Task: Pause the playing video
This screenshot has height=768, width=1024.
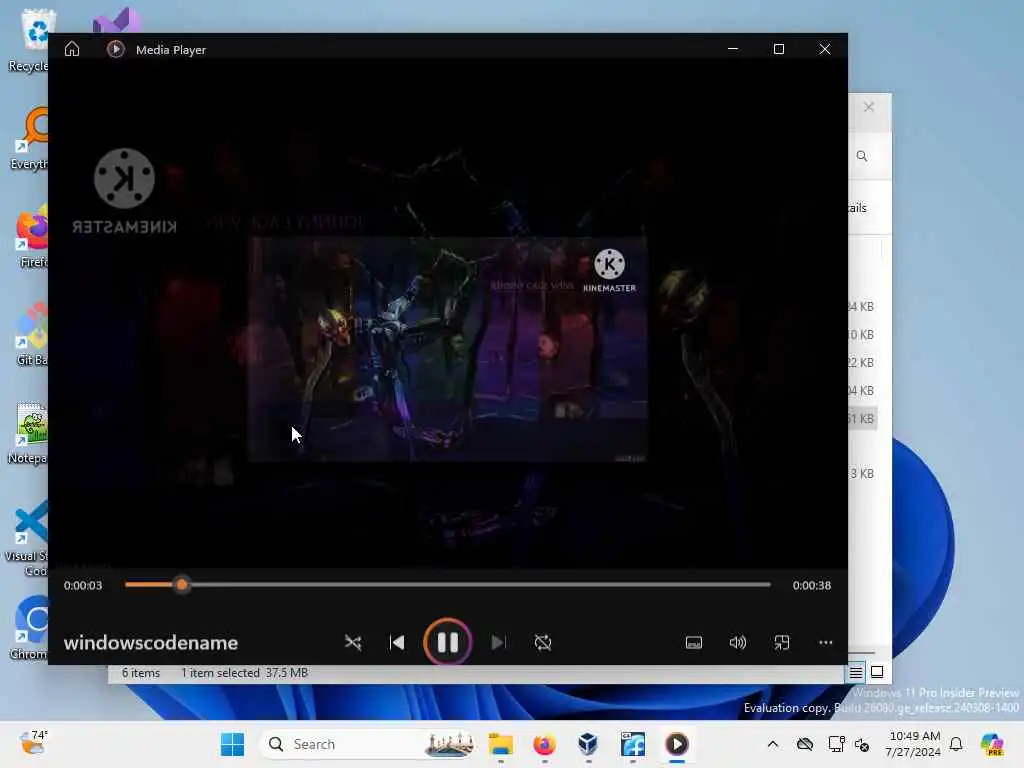Action: pos(447,642)
